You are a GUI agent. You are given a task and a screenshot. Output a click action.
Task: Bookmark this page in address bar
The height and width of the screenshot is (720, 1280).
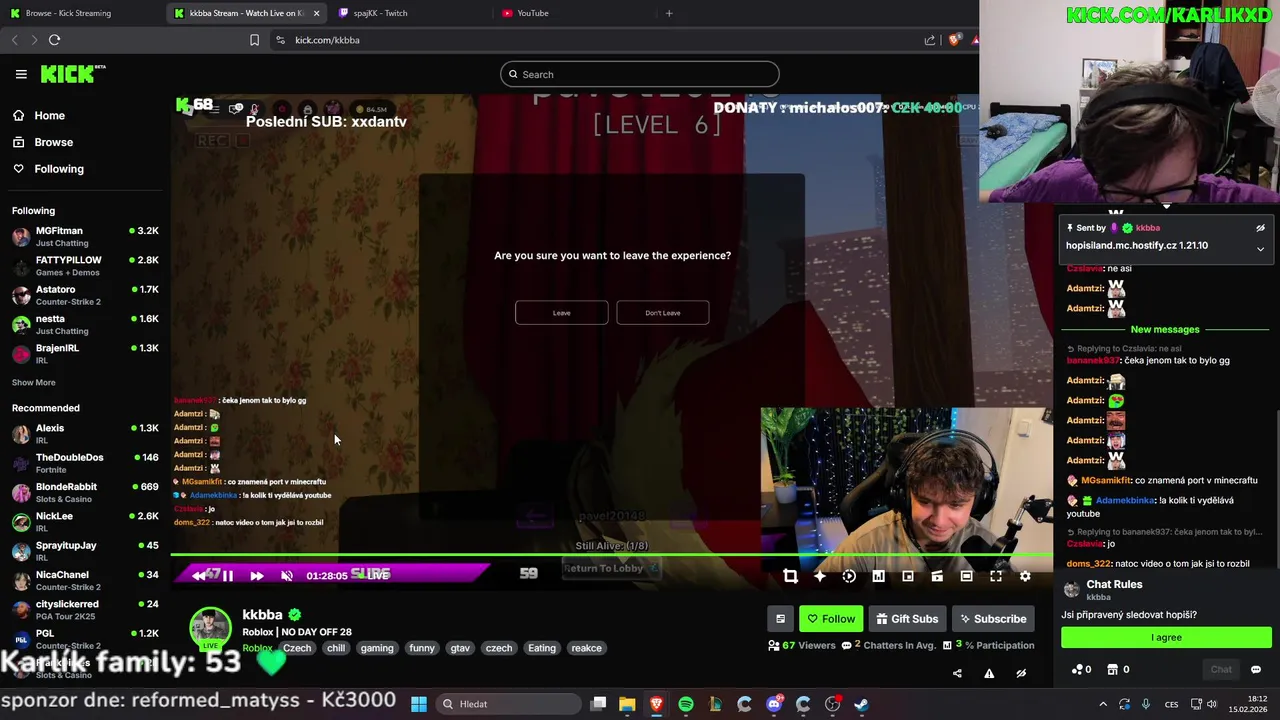(x=254, y=40)
